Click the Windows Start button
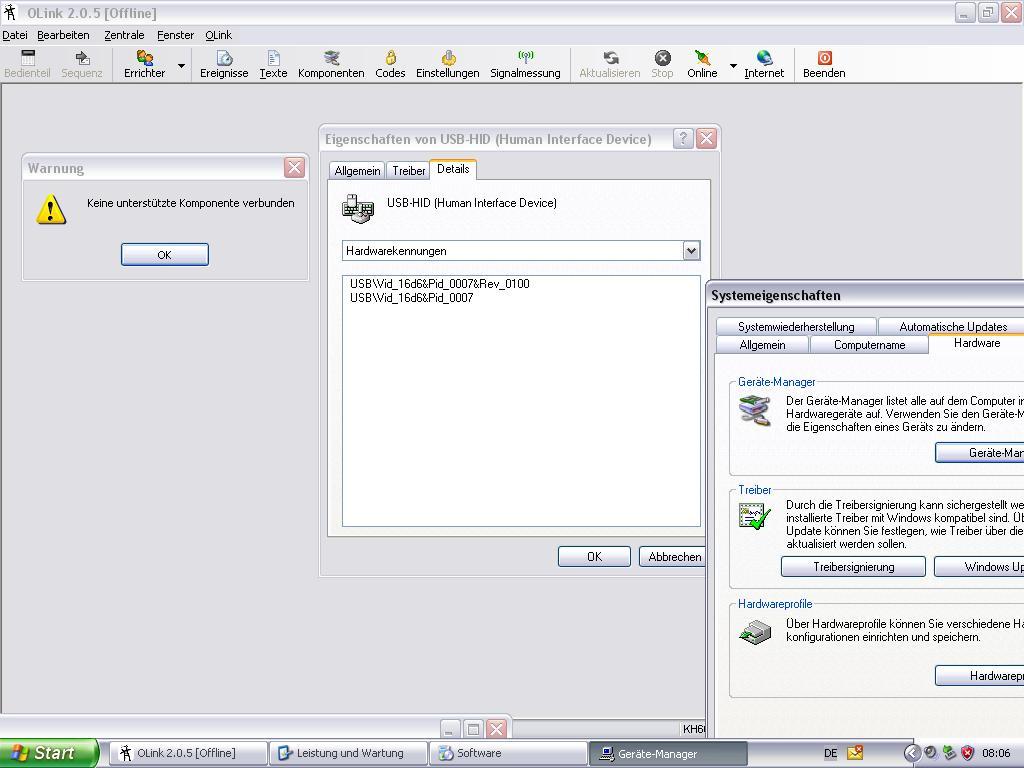Viewport: 1024px width, 768px height. click(x=48, y=753)
